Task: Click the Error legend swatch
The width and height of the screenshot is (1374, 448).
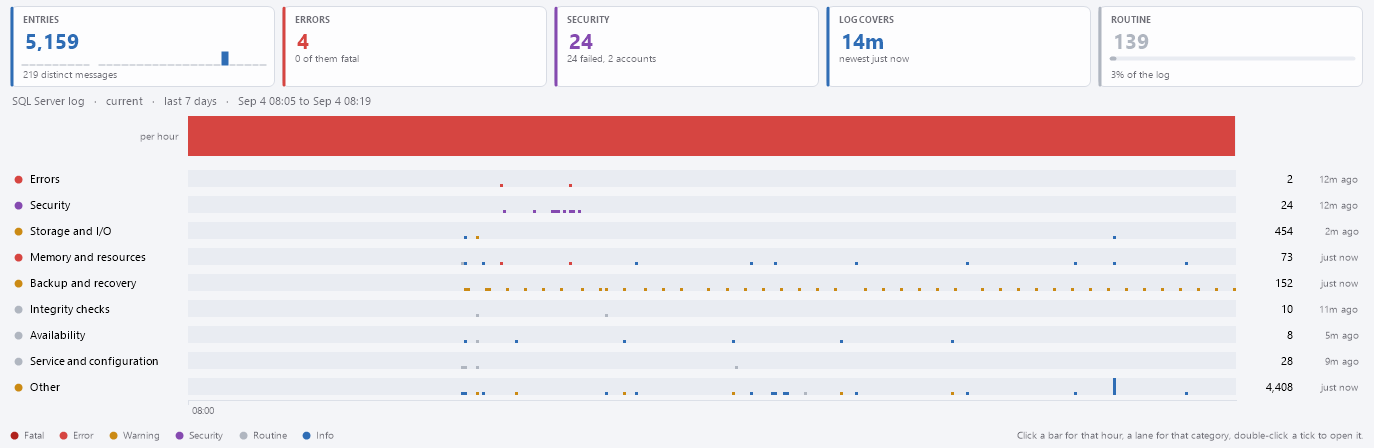Action: (64, 436)
